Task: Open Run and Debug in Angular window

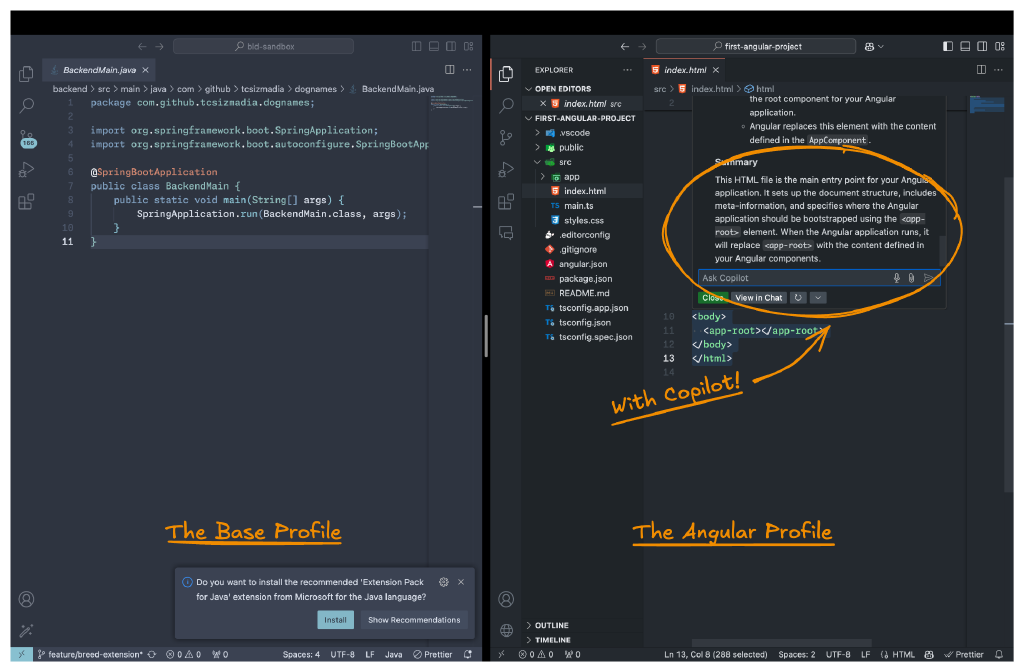Action: 506,169
